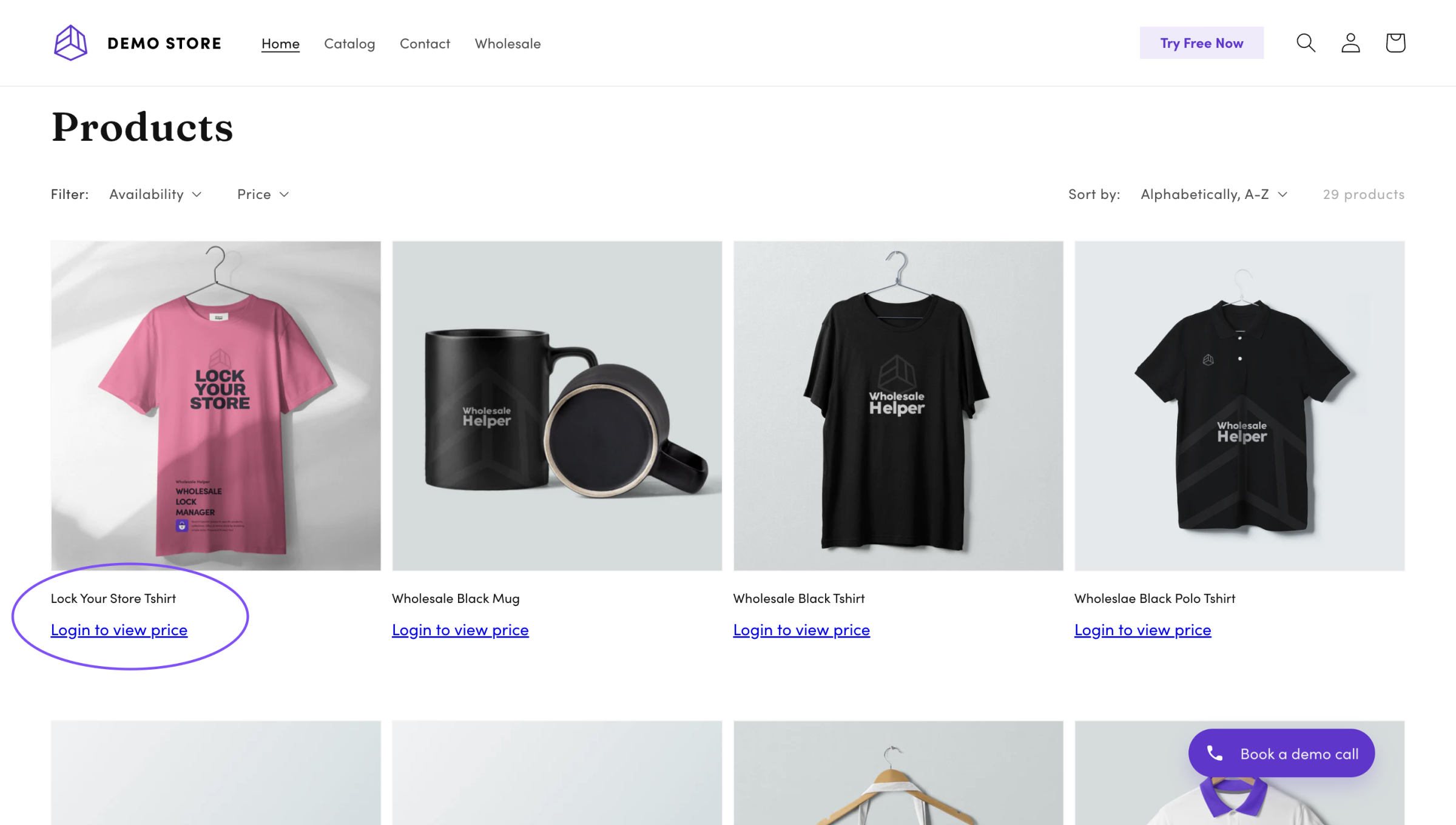This screenshot has height=825, width=1456.
Task: Open the Catalog menu item
Action: (349, 44)
